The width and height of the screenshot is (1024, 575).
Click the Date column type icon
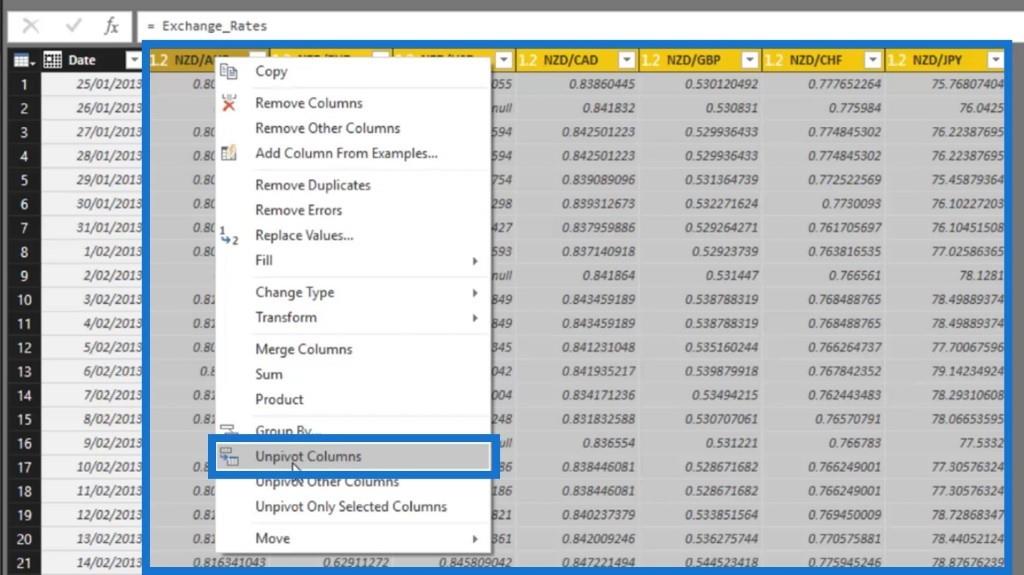click(x=52, y=60)
